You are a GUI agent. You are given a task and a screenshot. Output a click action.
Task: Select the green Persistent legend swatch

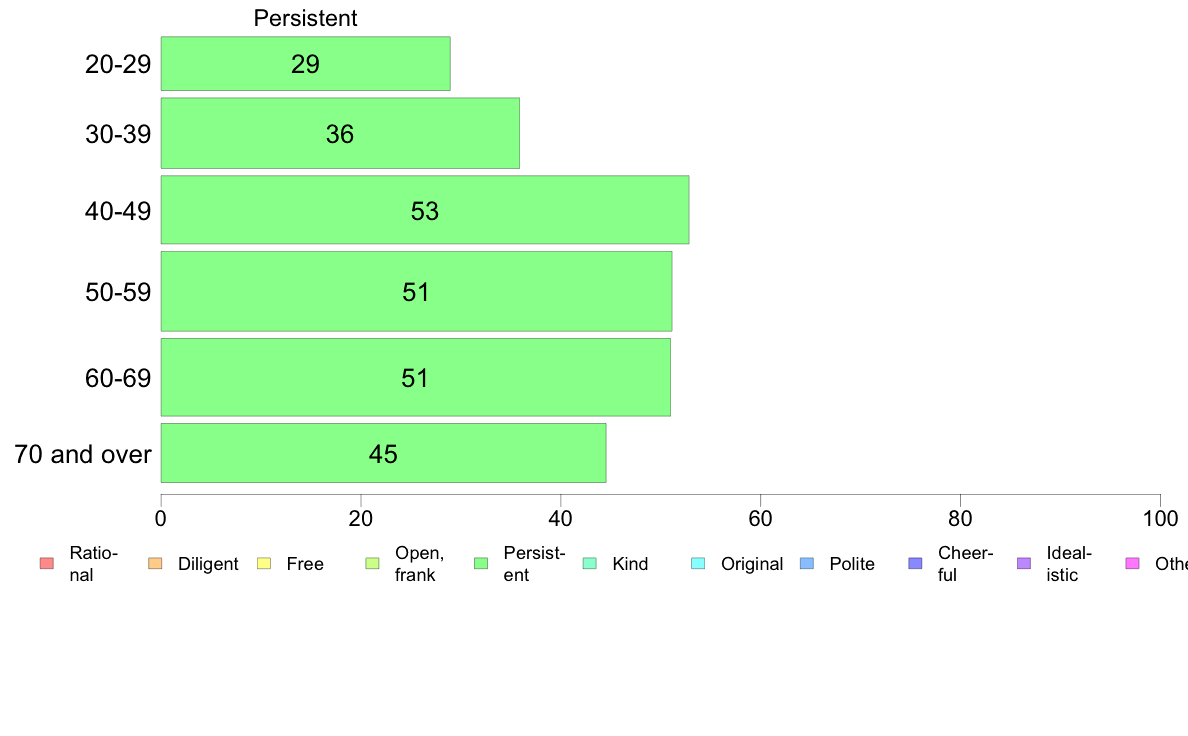pos(481,563)
